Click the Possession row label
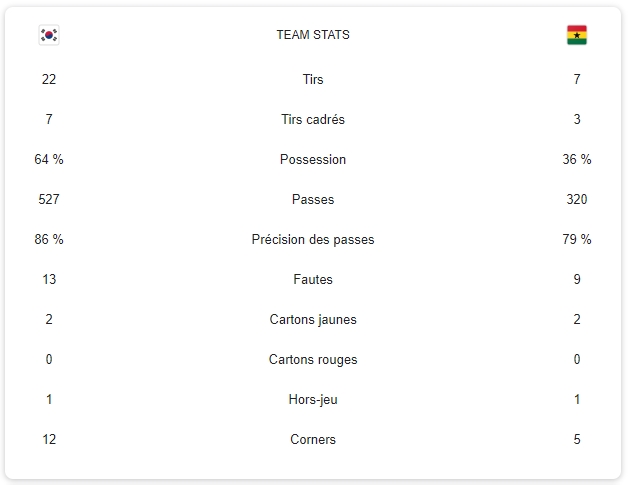 (313, 160)
